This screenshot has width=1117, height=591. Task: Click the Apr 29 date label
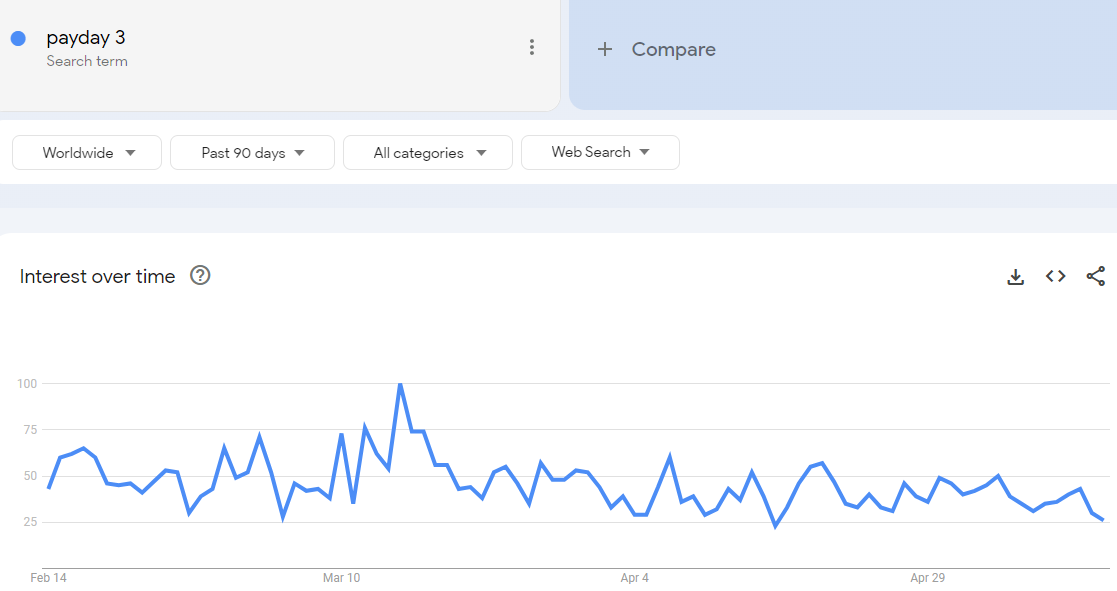tap(927, 577)
